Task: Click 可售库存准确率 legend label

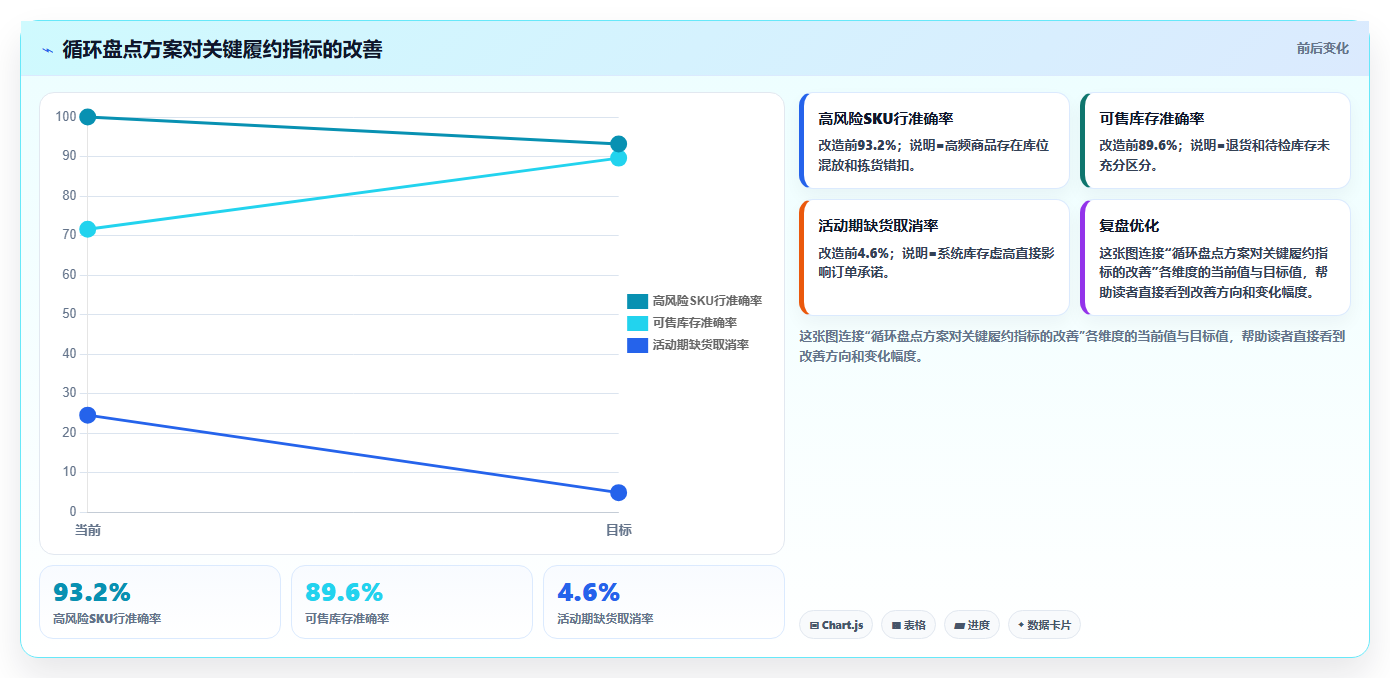Action: 694,323
